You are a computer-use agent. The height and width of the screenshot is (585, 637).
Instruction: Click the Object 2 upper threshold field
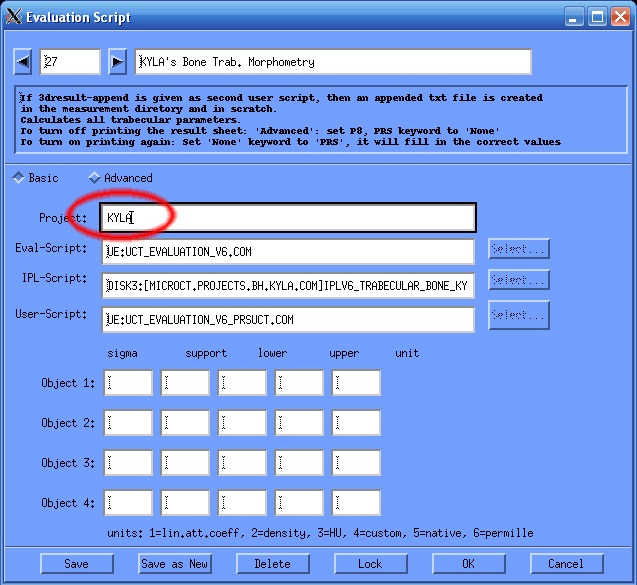[x=299, y=422]
